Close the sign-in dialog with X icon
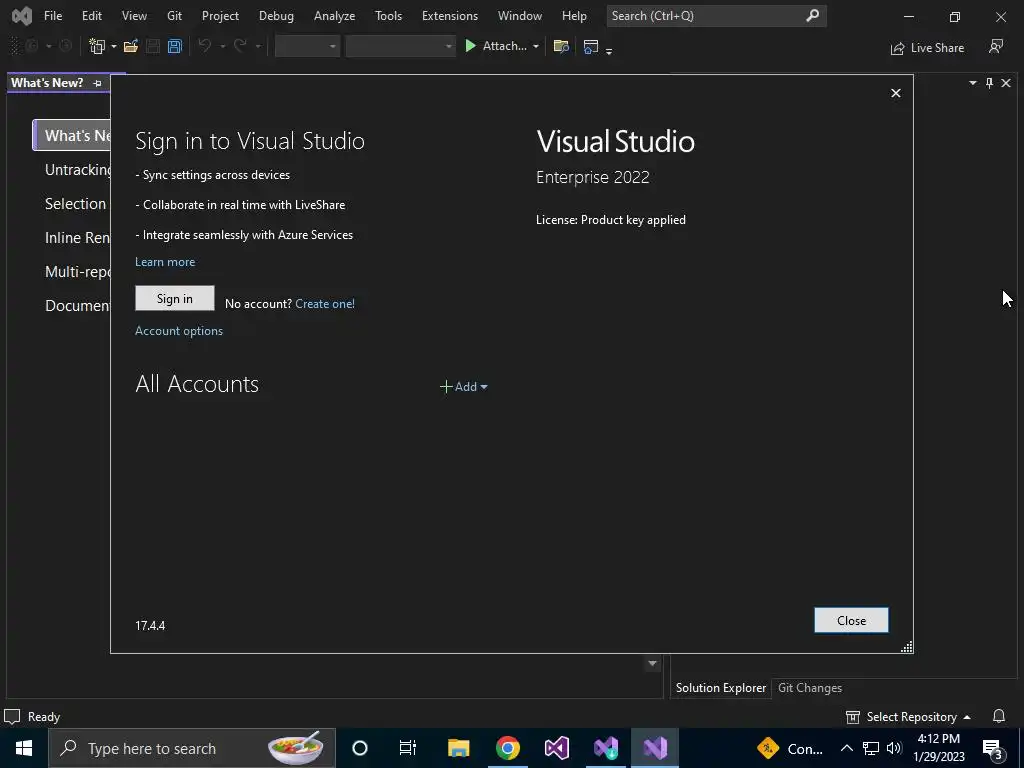 pyautogui.click(x=896, y=93)
